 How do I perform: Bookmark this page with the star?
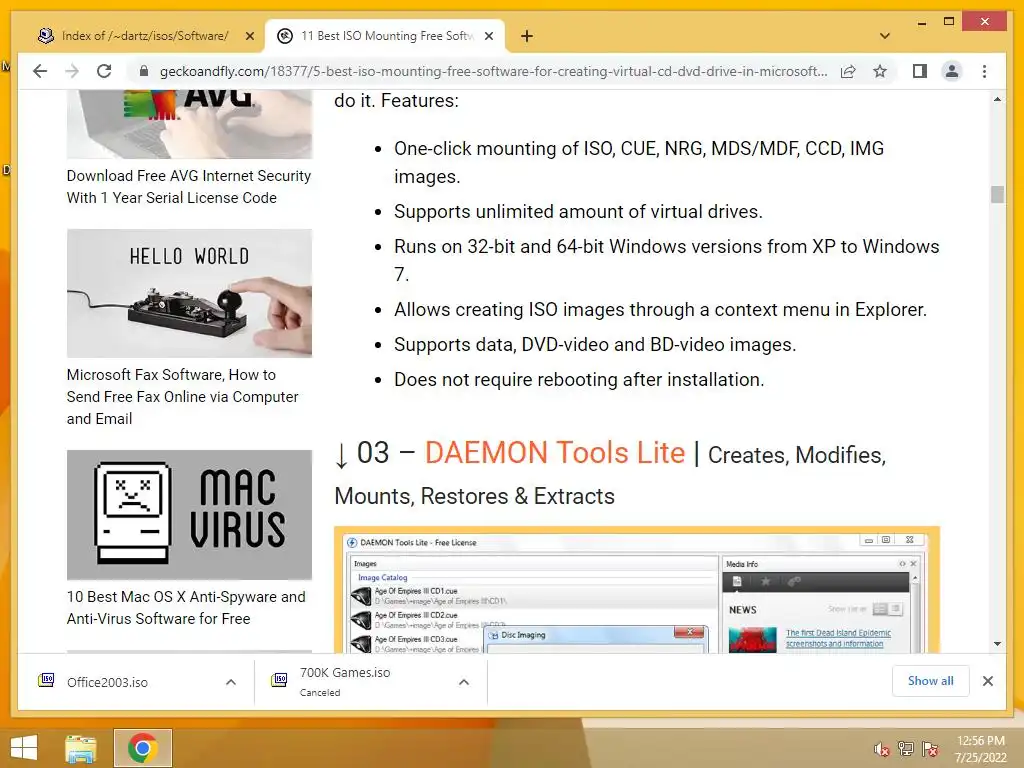[x=880, y=71]
